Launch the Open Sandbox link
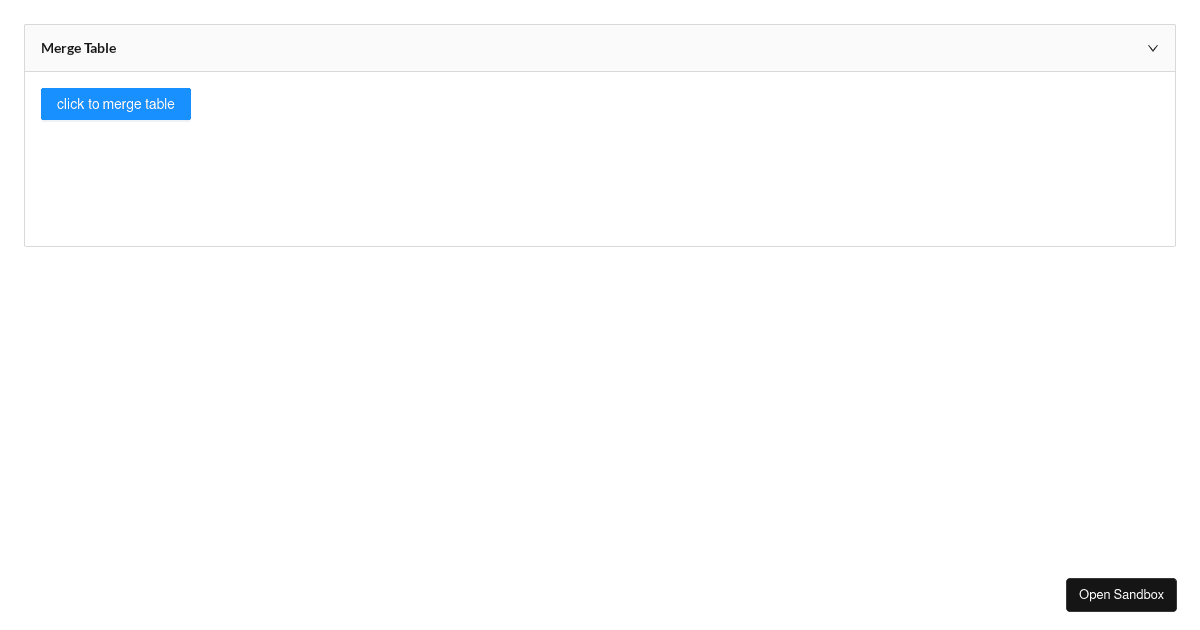Viewport: 1200px width, 630px height. tap(1121, 595)
